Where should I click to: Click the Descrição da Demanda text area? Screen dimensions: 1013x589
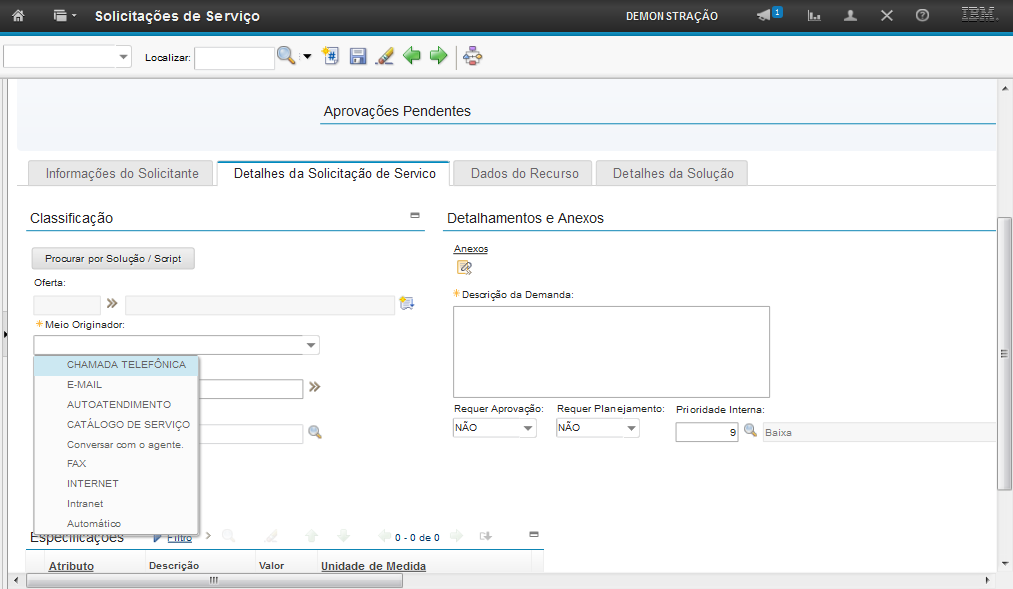(x=611, y=352)
